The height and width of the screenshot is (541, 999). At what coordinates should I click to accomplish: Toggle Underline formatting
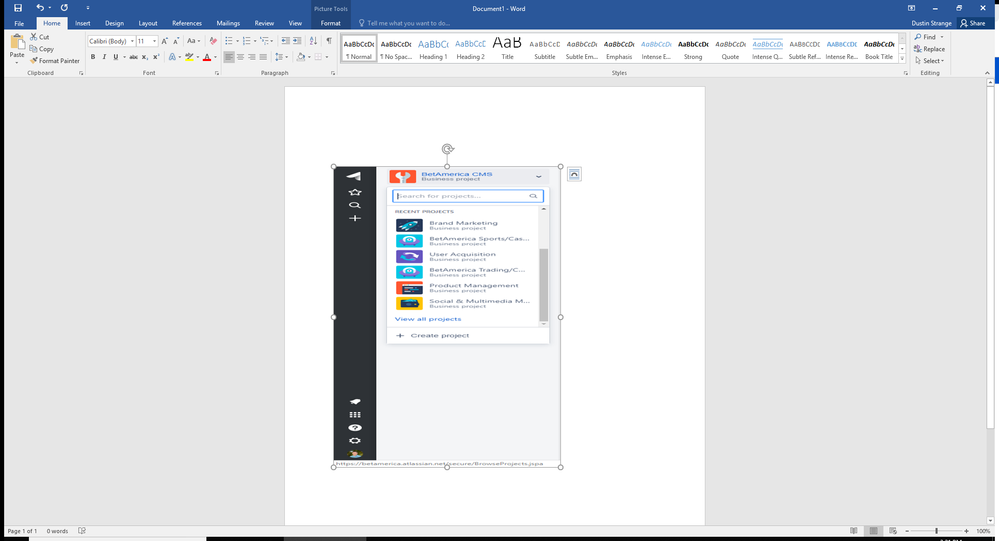coord(115,57)
